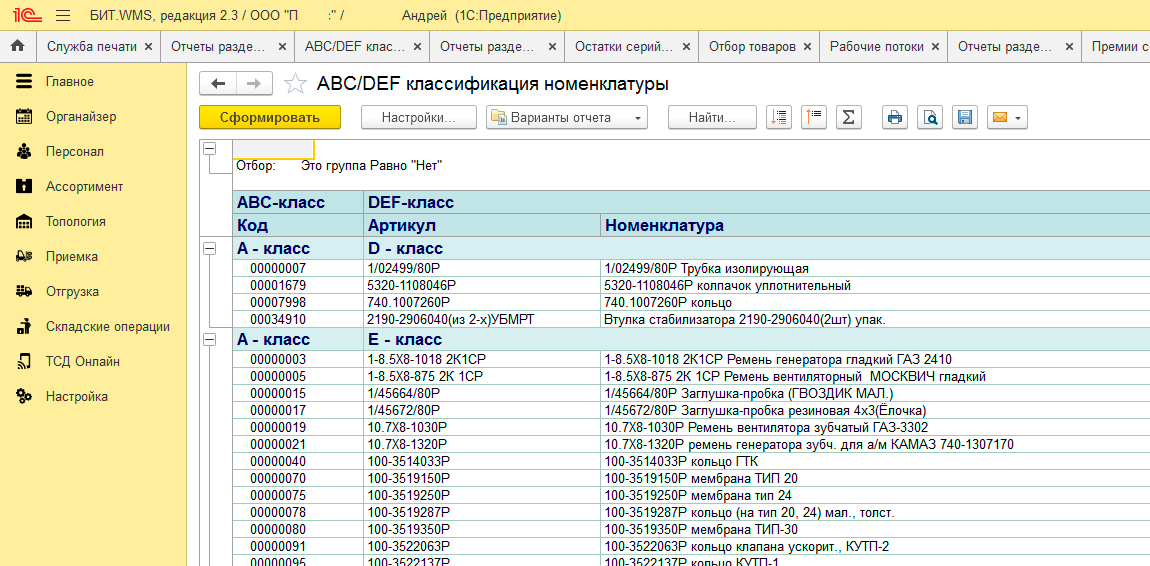This screenshot has width=1150, height=566.
Task: Click the Номенклатура column header
Action: pos(875,226)
